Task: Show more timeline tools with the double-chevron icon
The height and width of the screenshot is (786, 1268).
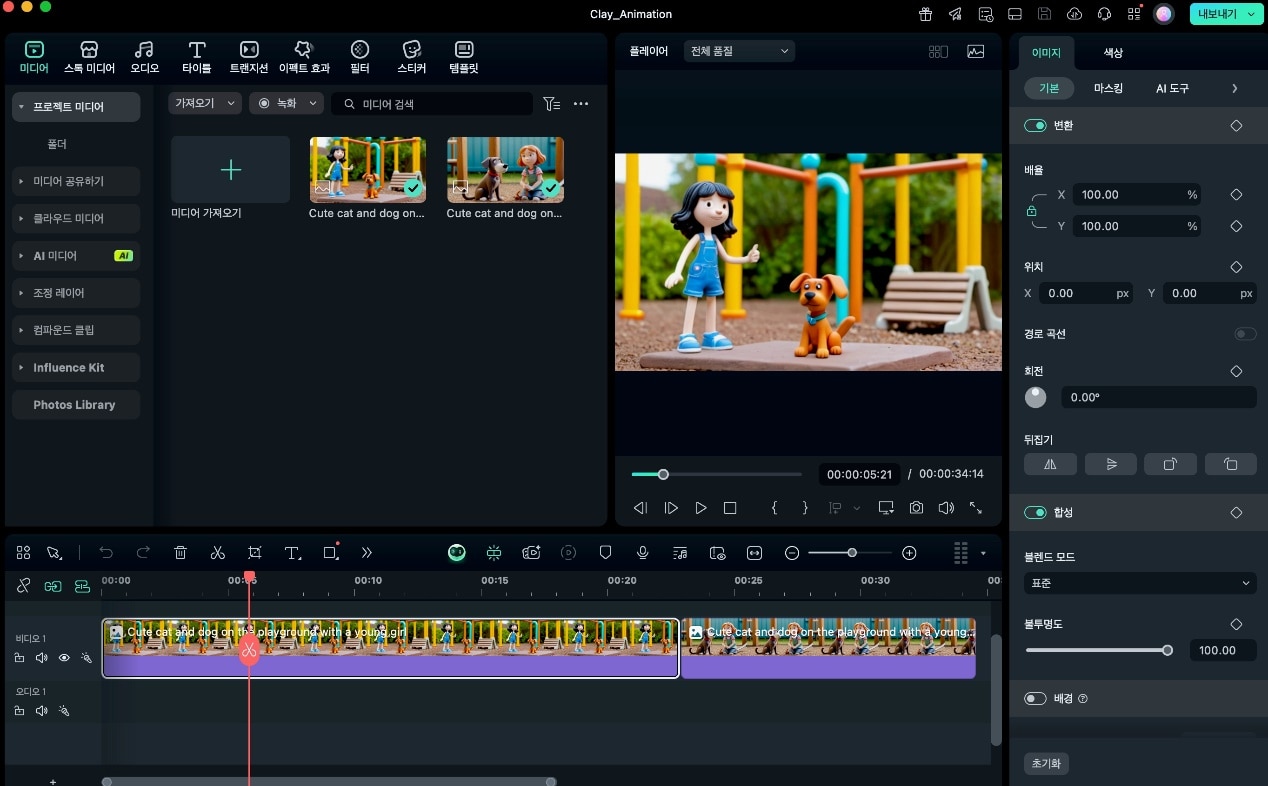Action: (367, 552)
